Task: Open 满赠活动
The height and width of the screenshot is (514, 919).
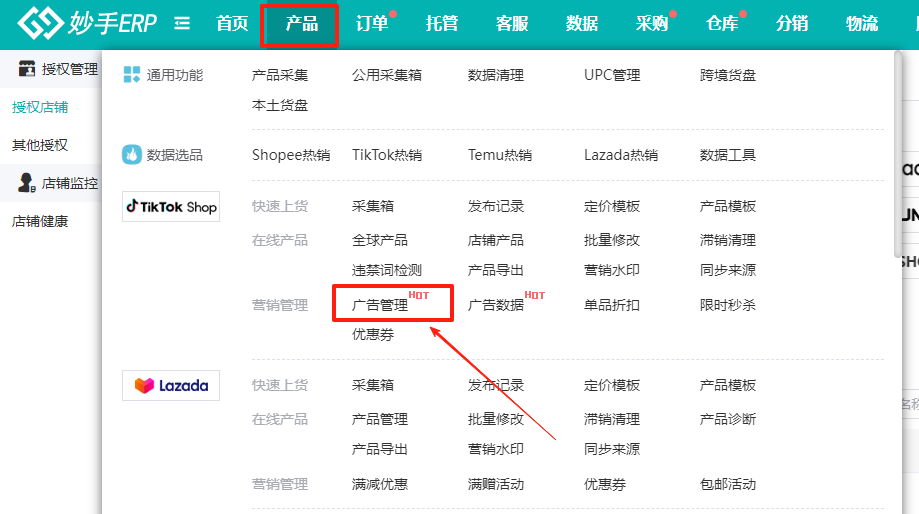Action: pyautogui.click(x=496, y=484)
